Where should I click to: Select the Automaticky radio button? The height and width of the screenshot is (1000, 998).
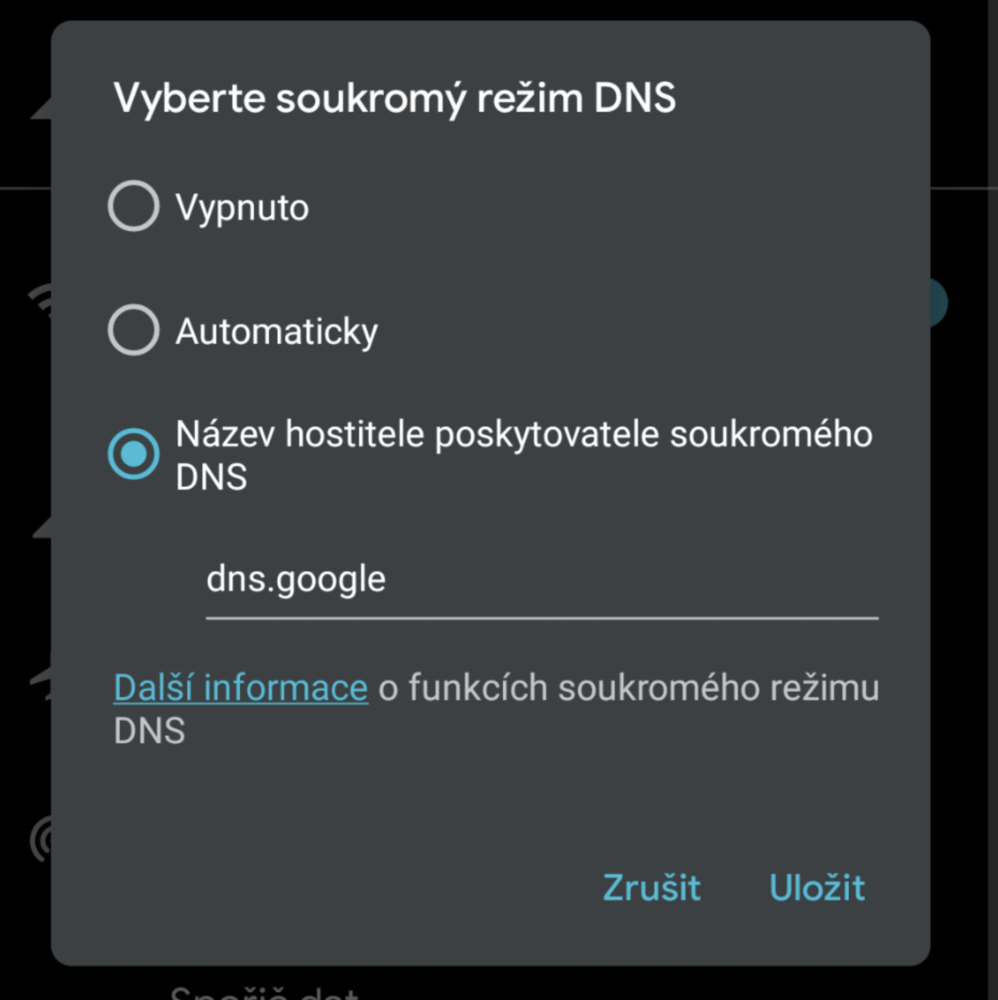pyautogui.click(x=133, y=330)
